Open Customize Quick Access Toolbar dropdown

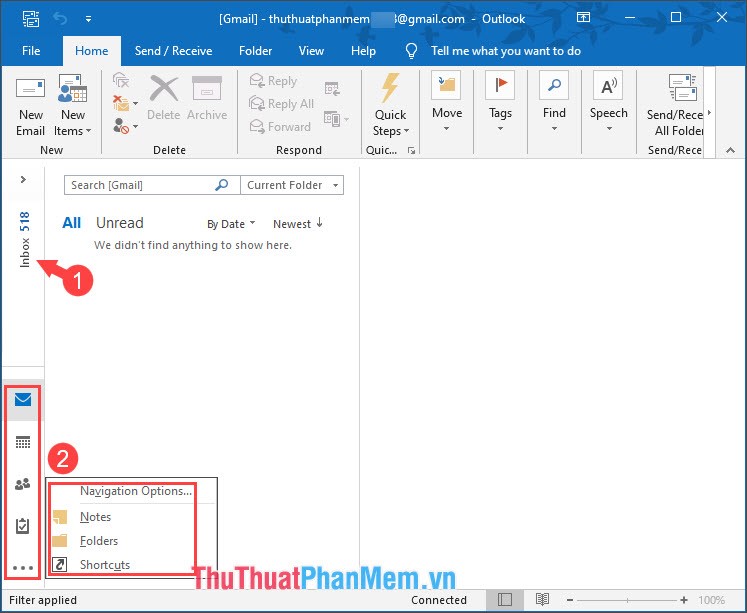(x=88, y=19)
